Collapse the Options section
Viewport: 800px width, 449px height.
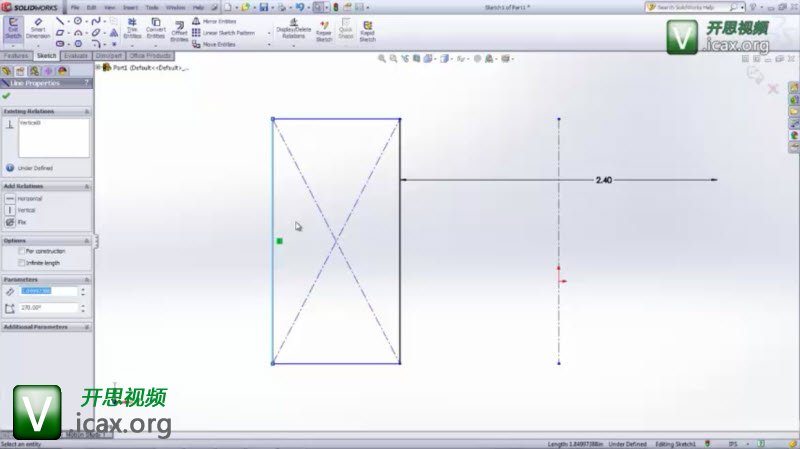[x=87, y=240]
